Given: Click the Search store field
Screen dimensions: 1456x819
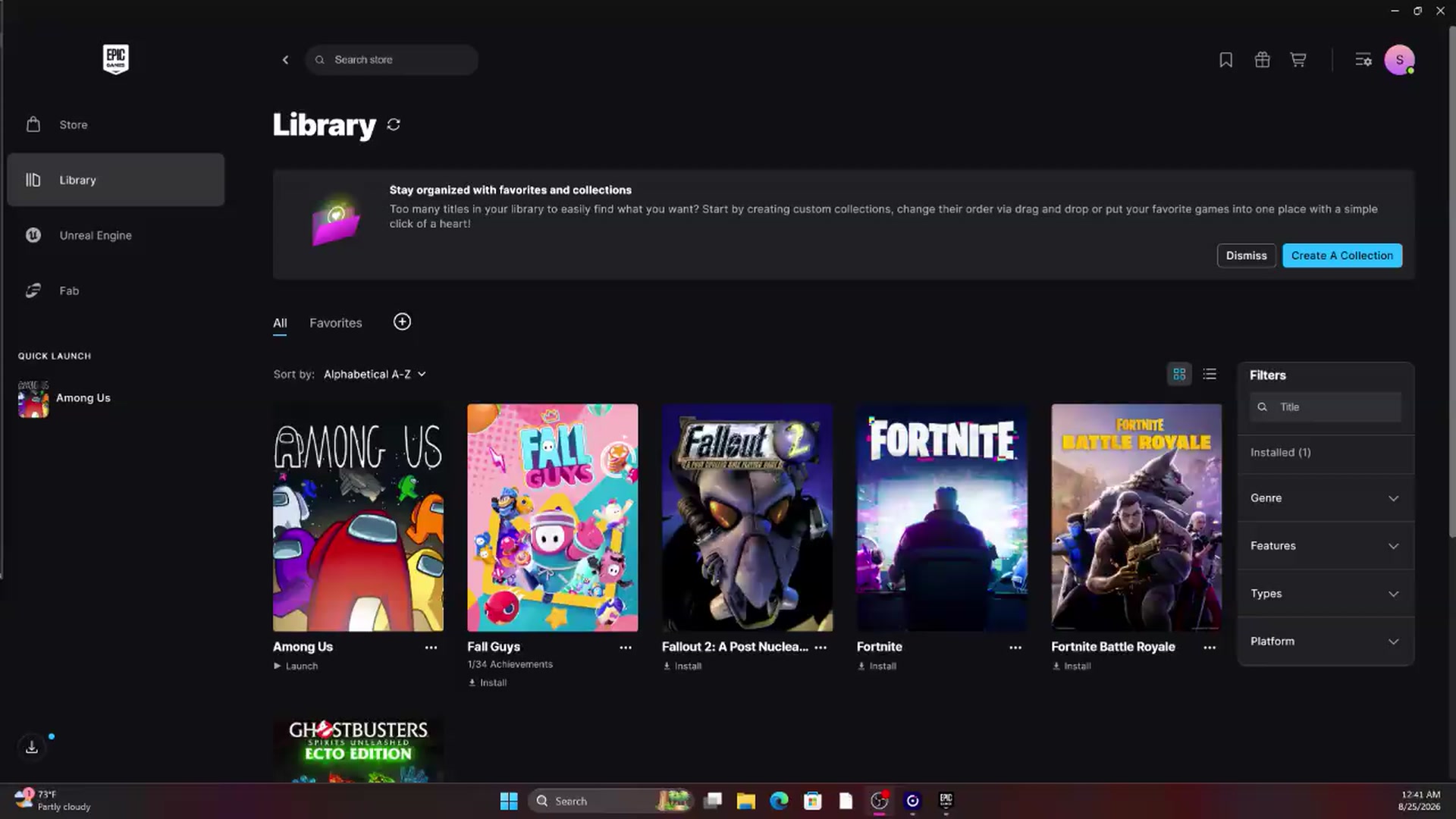Looking at the screenshot, I should click(391, 60).
